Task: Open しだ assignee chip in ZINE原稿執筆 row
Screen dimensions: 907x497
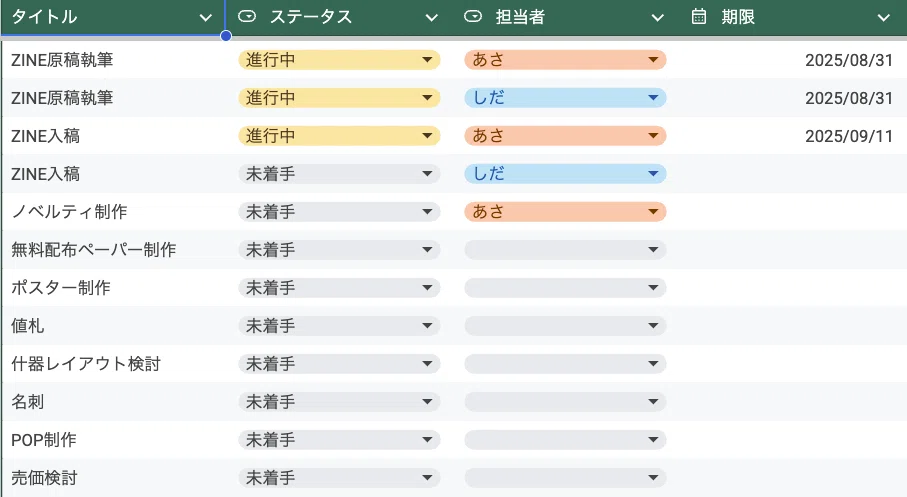Action: 565,98
